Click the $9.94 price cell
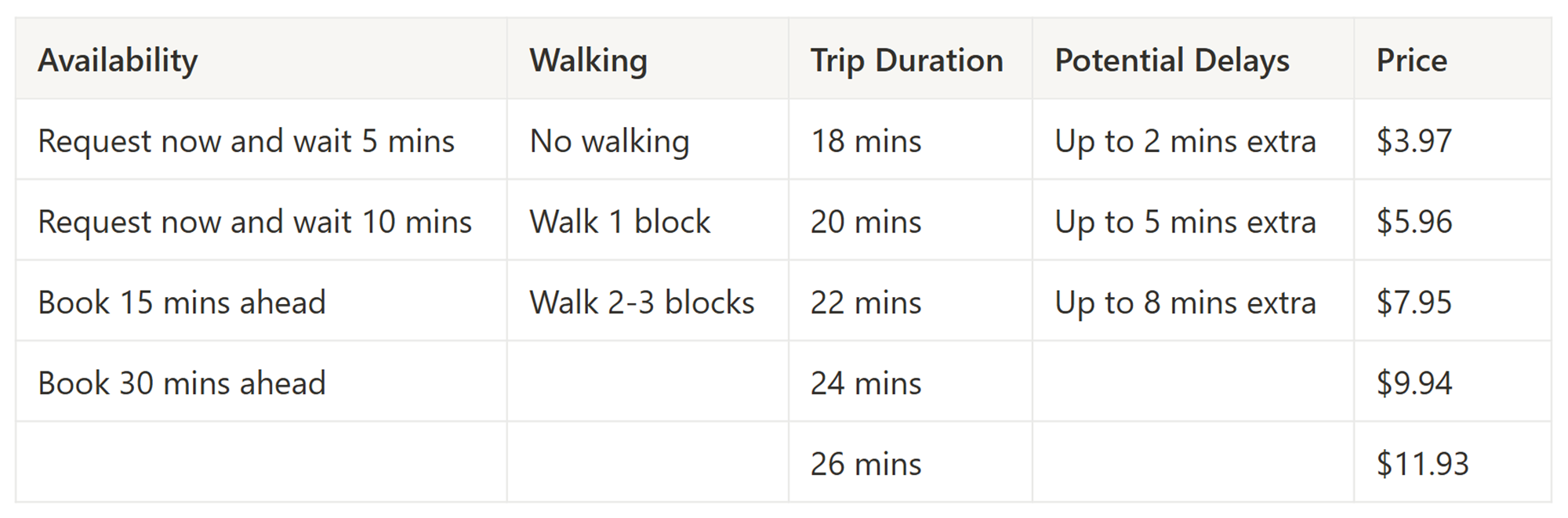Viewport: 1568px width, 518px height. [x=1414, y=383]
